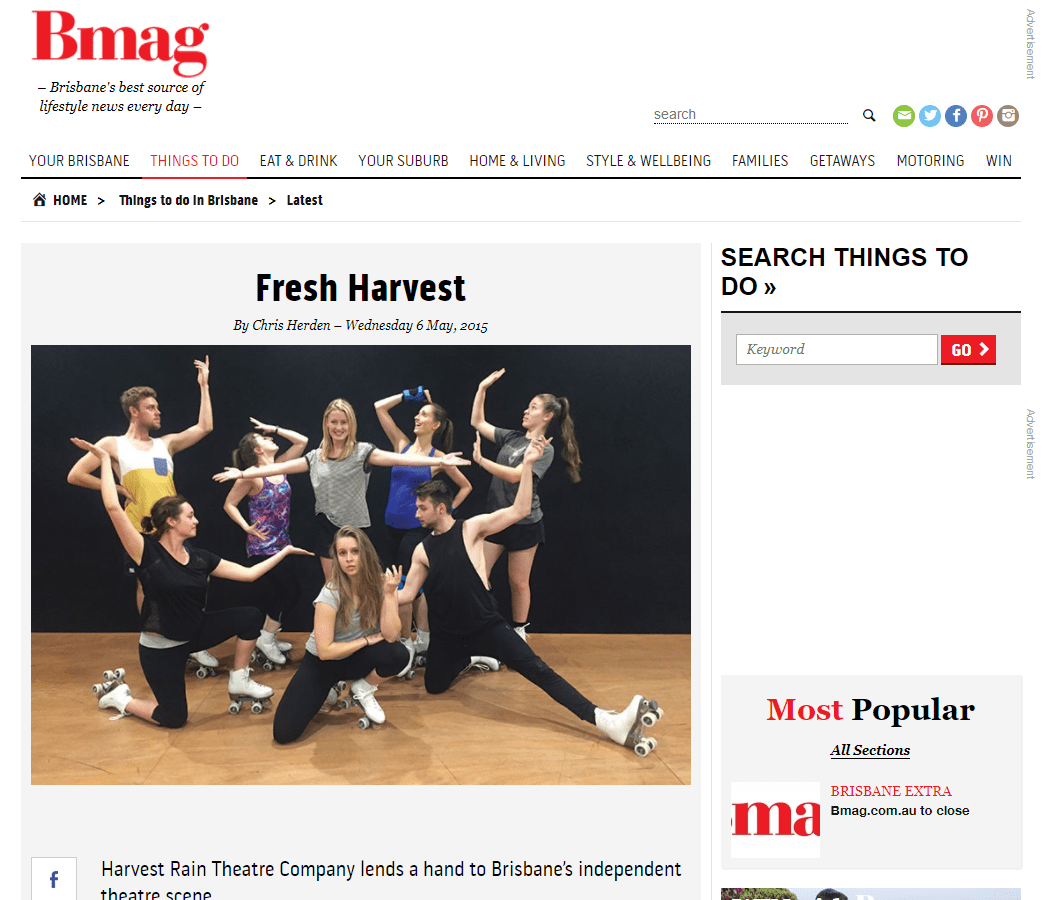Open the Brisbane Extra article thumbnail
The image size is (1053, 900).
click(x=776, y=819)
